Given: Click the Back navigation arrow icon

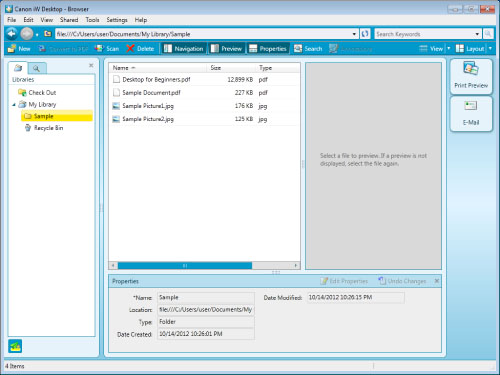Looking at the screenshot, I should click(x=11, y=34).
